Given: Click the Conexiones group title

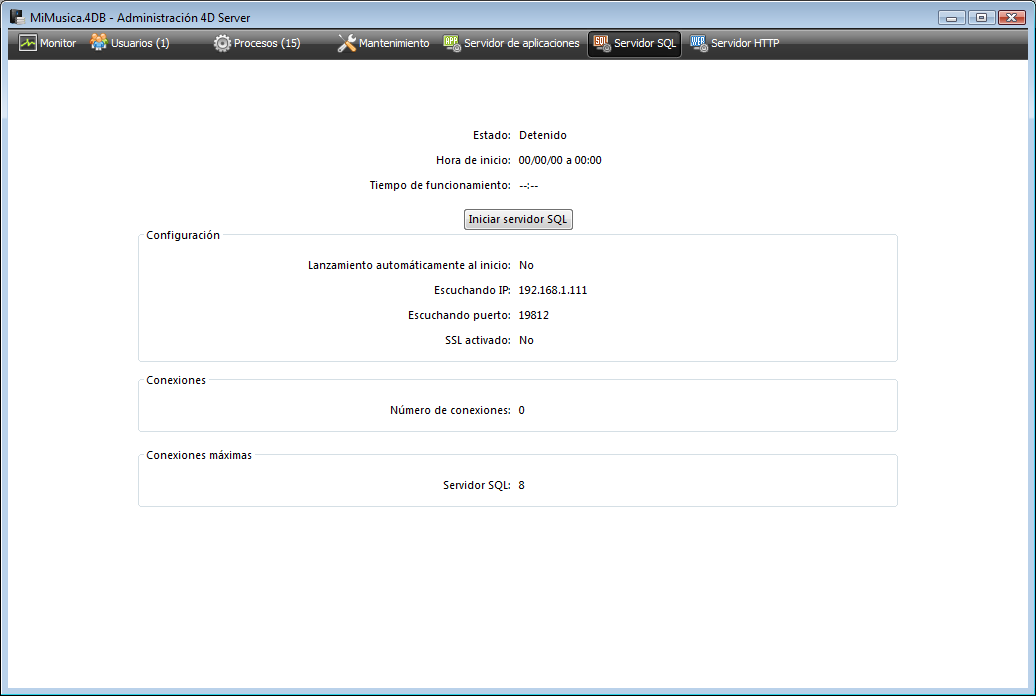Looking at the screenshot, I should 176,380.
